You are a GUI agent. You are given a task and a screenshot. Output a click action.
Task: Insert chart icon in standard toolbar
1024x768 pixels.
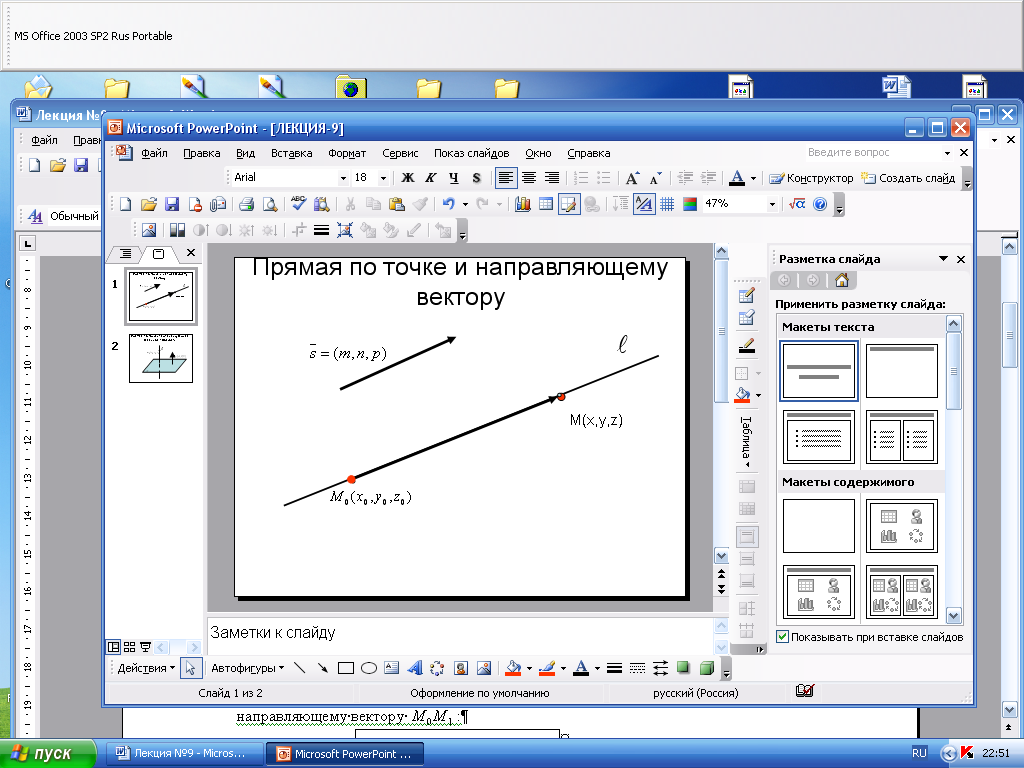[522, 204]
